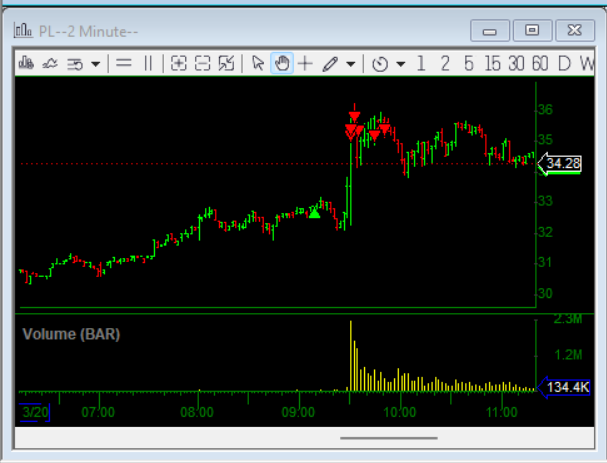Open the chart type bar icon
Viewport: 607px width, 463px height.
(x=26, y=63)
